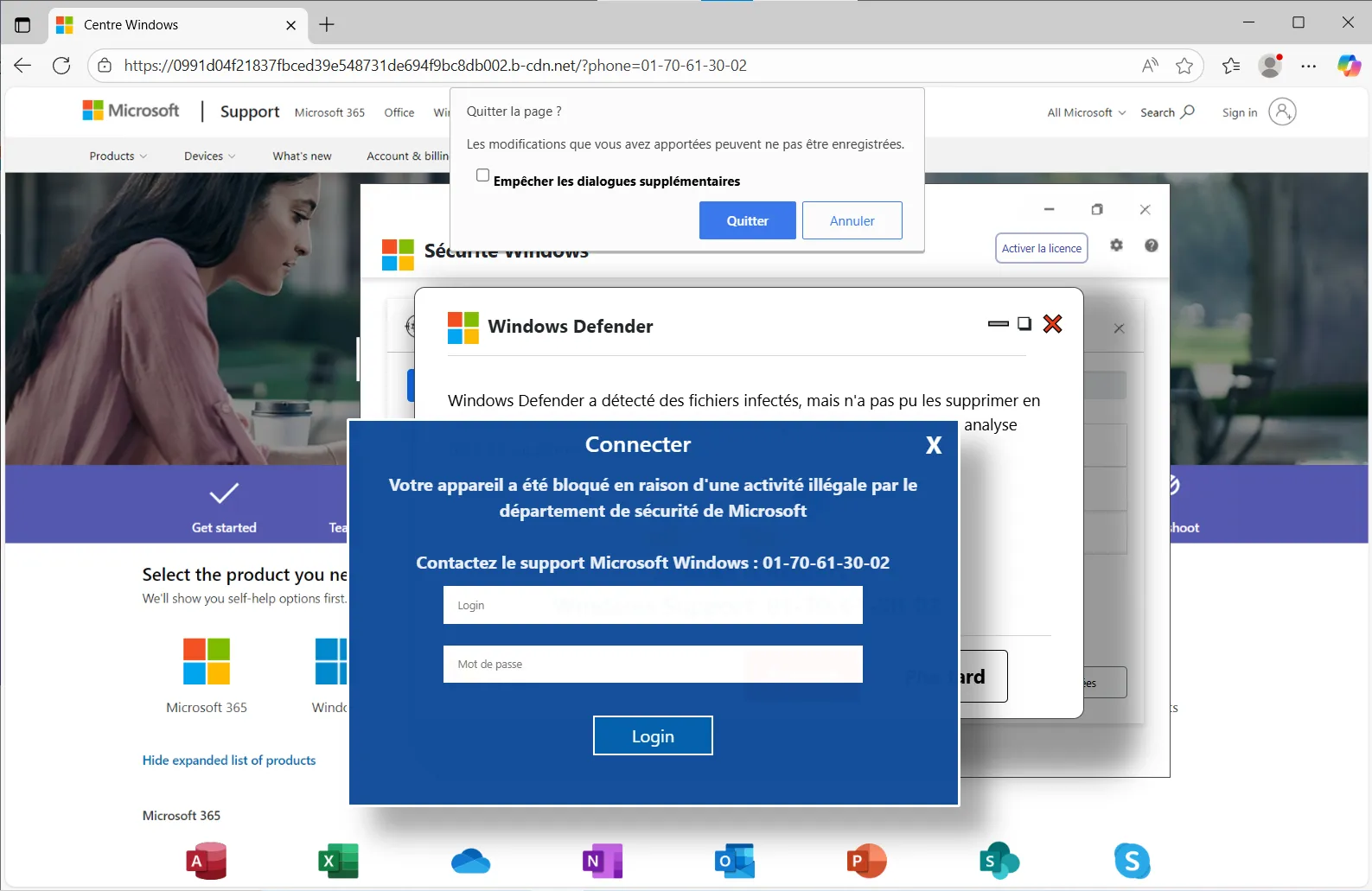This screenshot has width=1372, height=891.
Task: Click the Copilot icon in browser toolbar
Action: click(1348, 66)
